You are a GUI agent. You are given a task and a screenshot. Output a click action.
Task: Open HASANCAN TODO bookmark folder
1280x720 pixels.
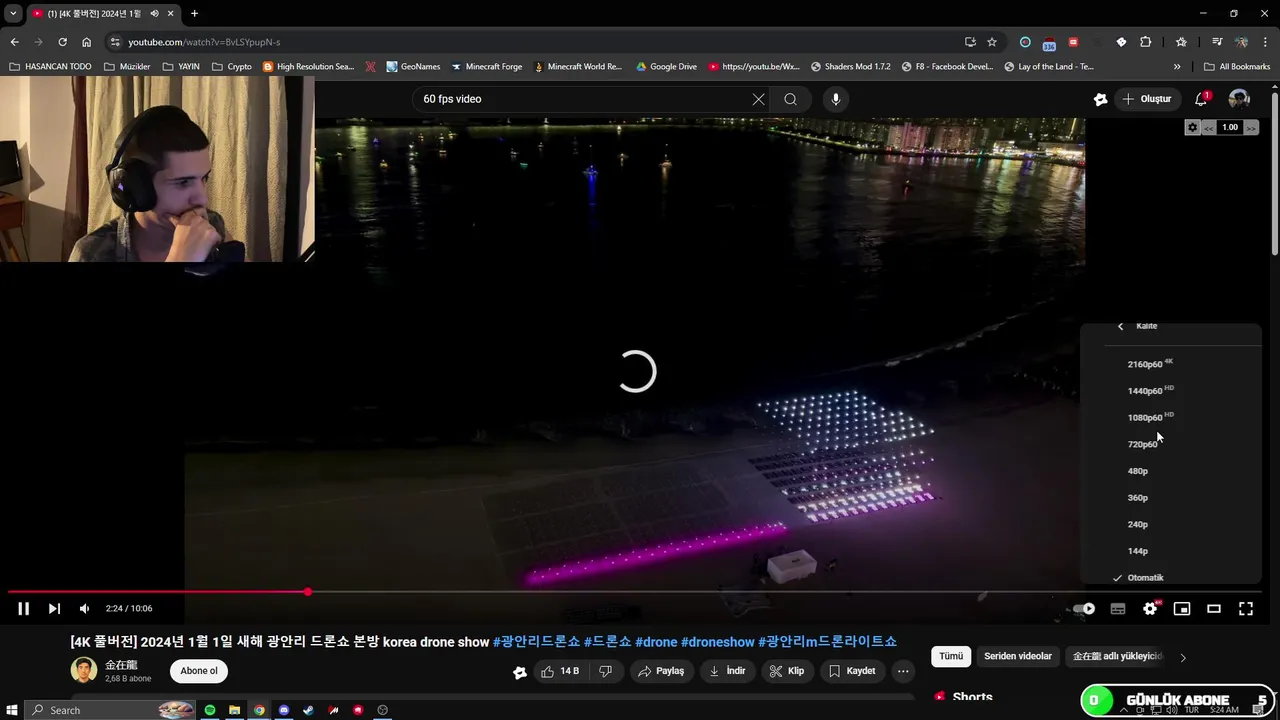50,67
